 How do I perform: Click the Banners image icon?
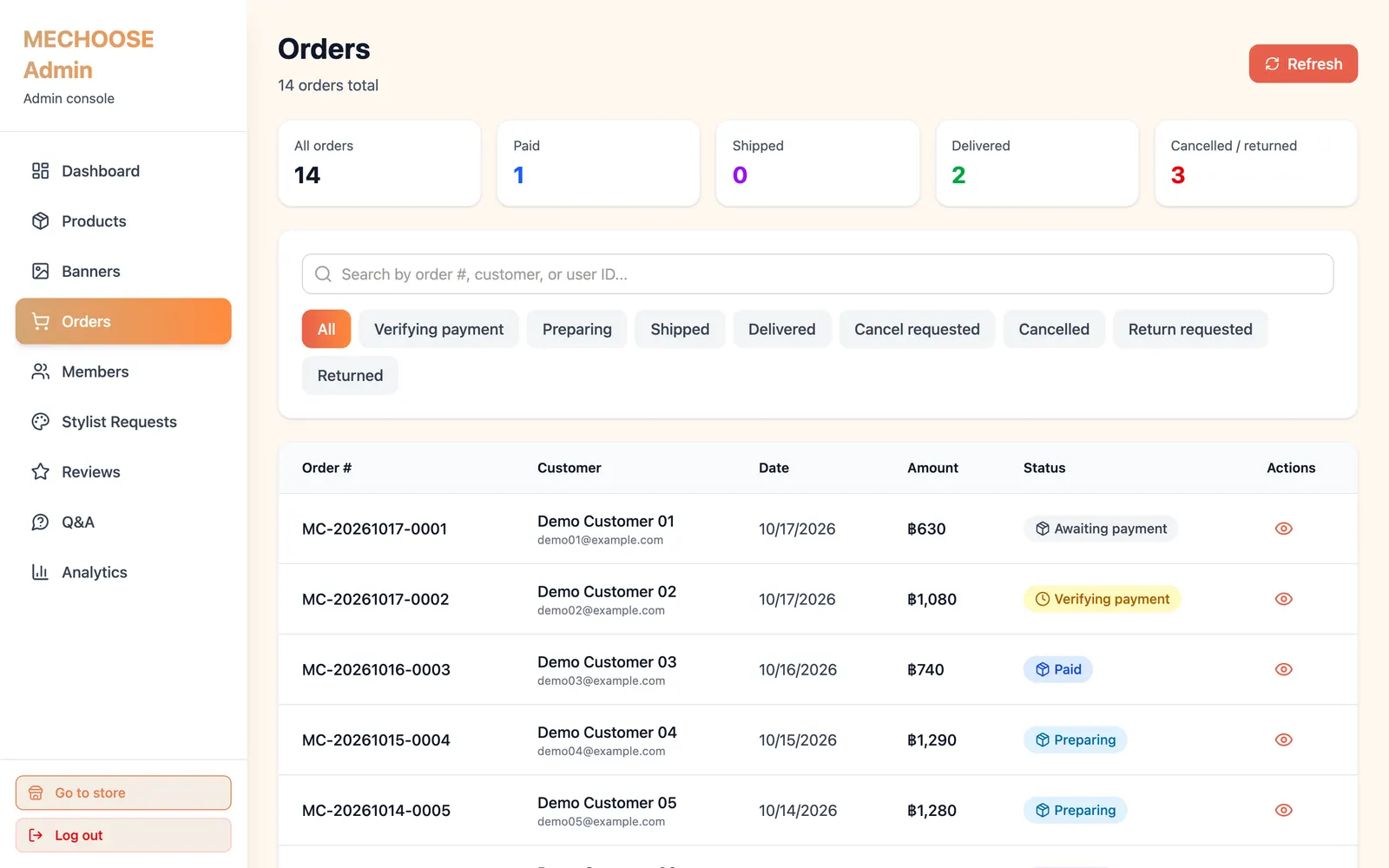point(40,272)
